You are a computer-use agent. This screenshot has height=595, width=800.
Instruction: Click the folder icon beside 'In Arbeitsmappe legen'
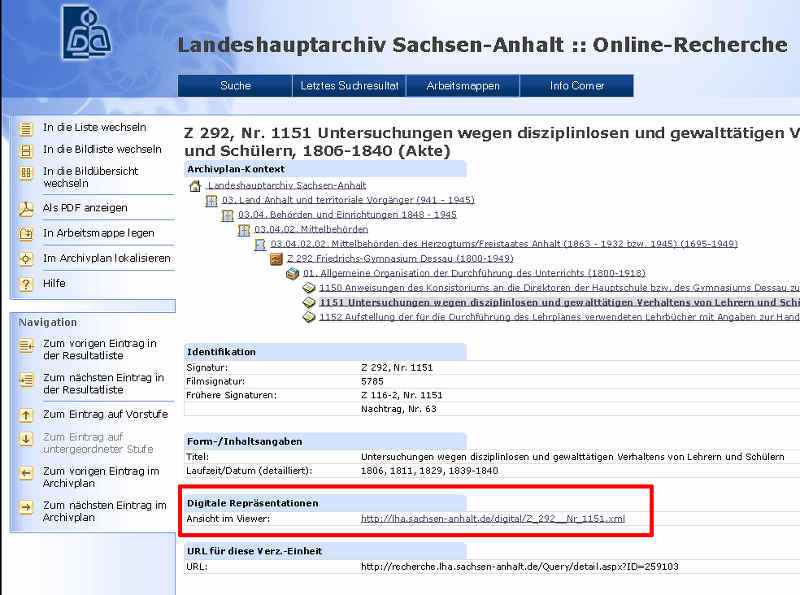coord(26,234)
